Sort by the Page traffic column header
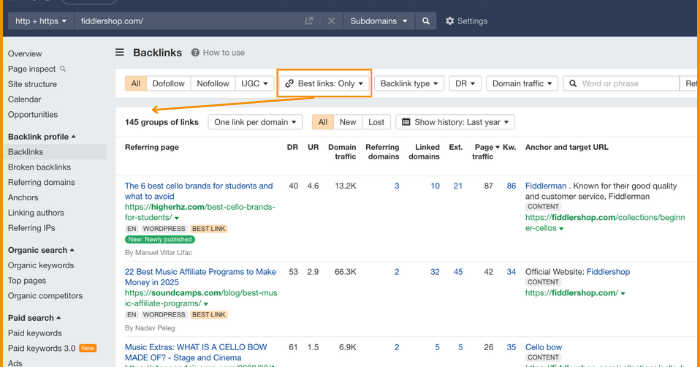Viewport: 700px width, 367px height. pos(484,152)
